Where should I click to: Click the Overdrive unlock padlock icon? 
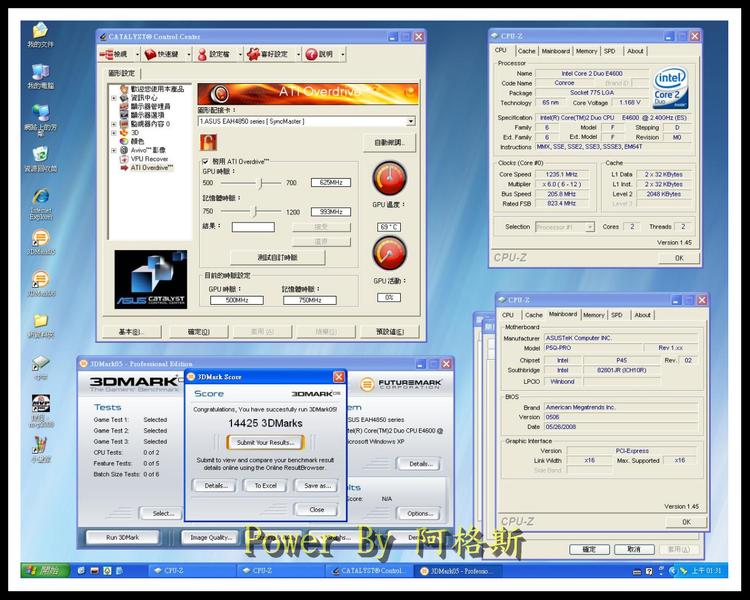click(208, 142)
